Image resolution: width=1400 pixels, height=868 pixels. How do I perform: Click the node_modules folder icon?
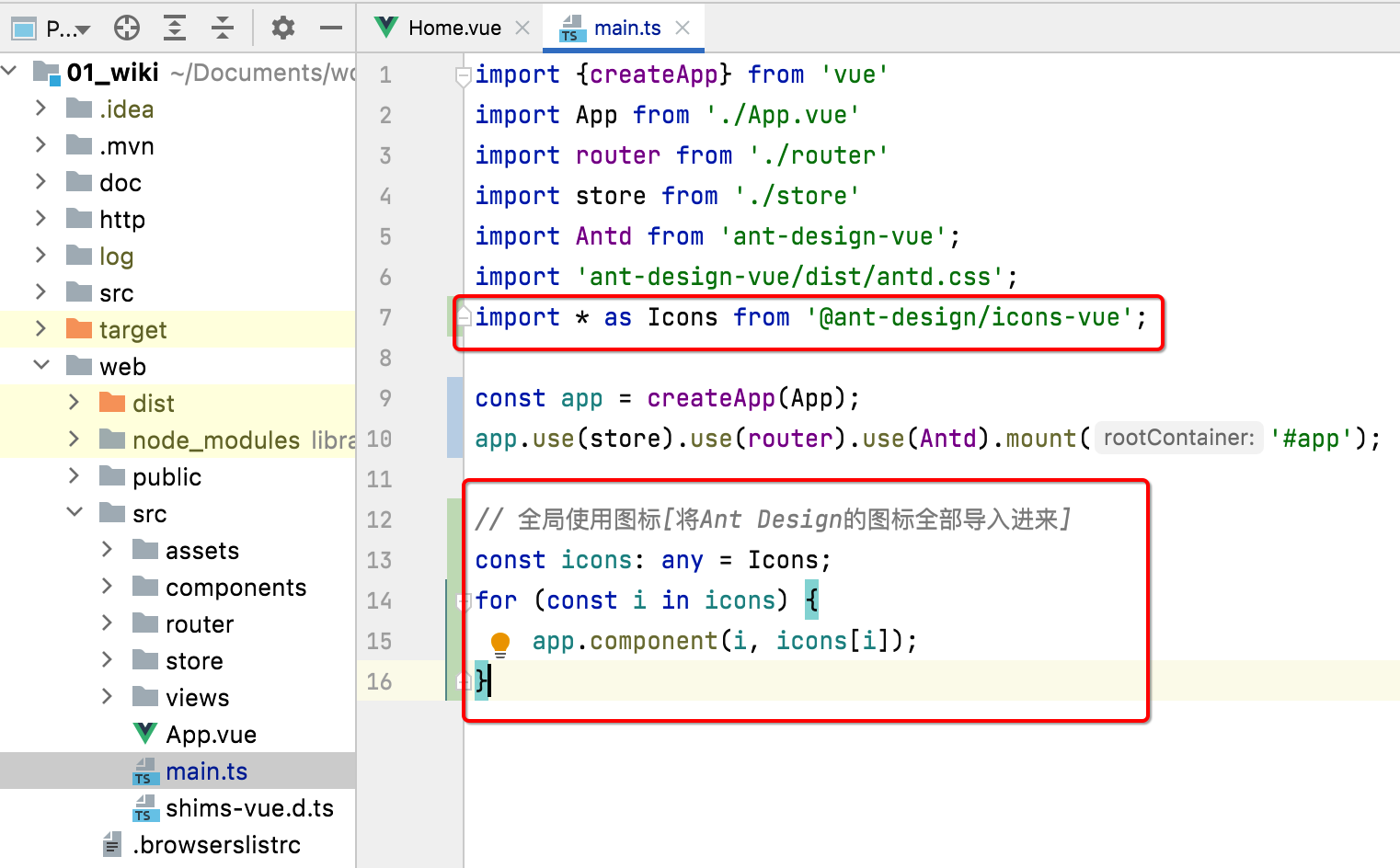tap(112, 439)
